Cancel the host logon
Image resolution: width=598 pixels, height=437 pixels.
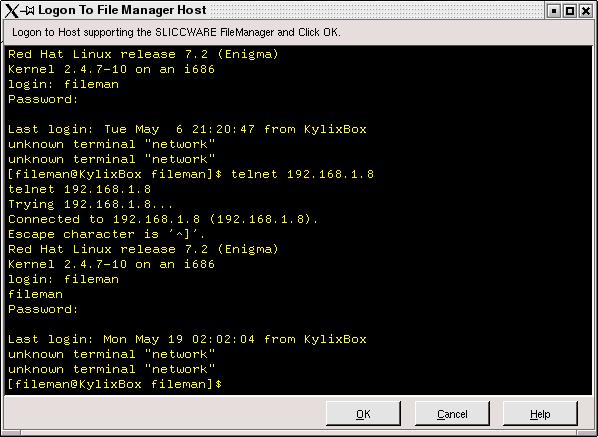[x=452, y=413]
